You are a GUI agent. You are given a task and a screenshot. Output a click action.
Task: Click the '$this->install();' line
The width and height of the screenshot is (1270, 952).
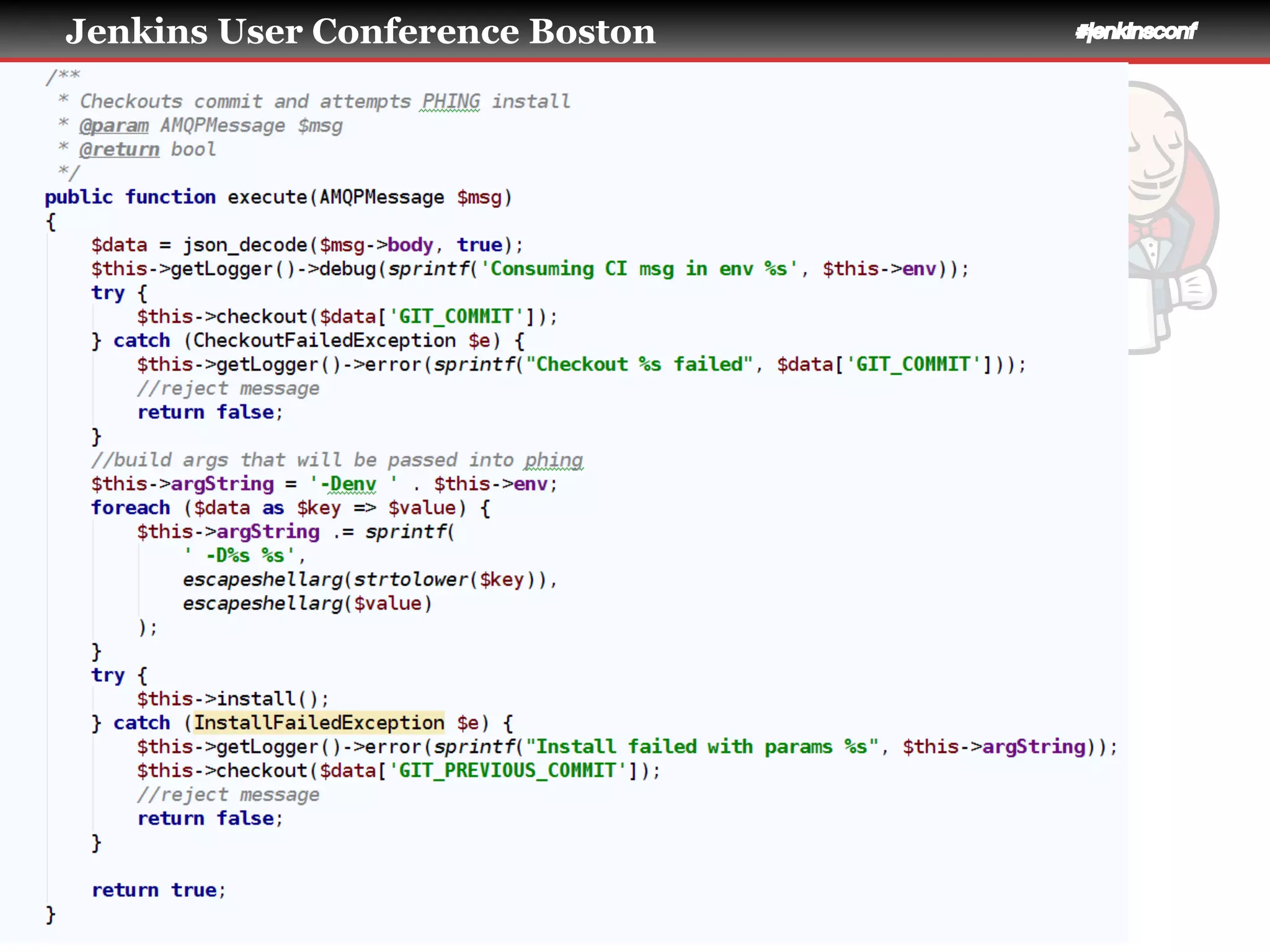click(x=233, y=699)
